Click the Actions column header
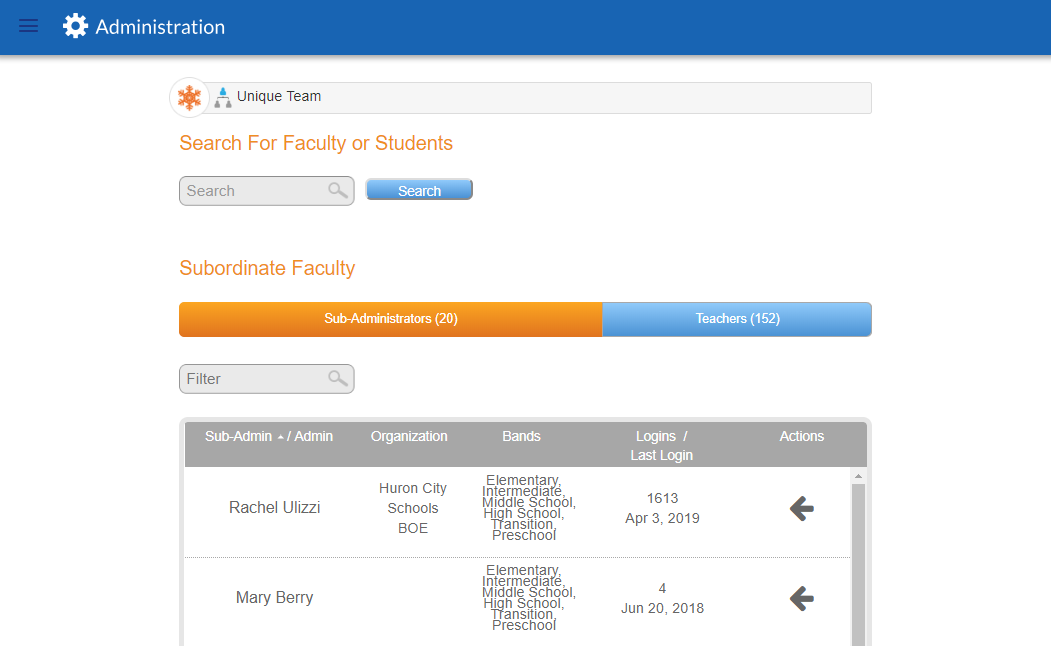The height and width of the screenshot is (646, 1051). point(802,436)
